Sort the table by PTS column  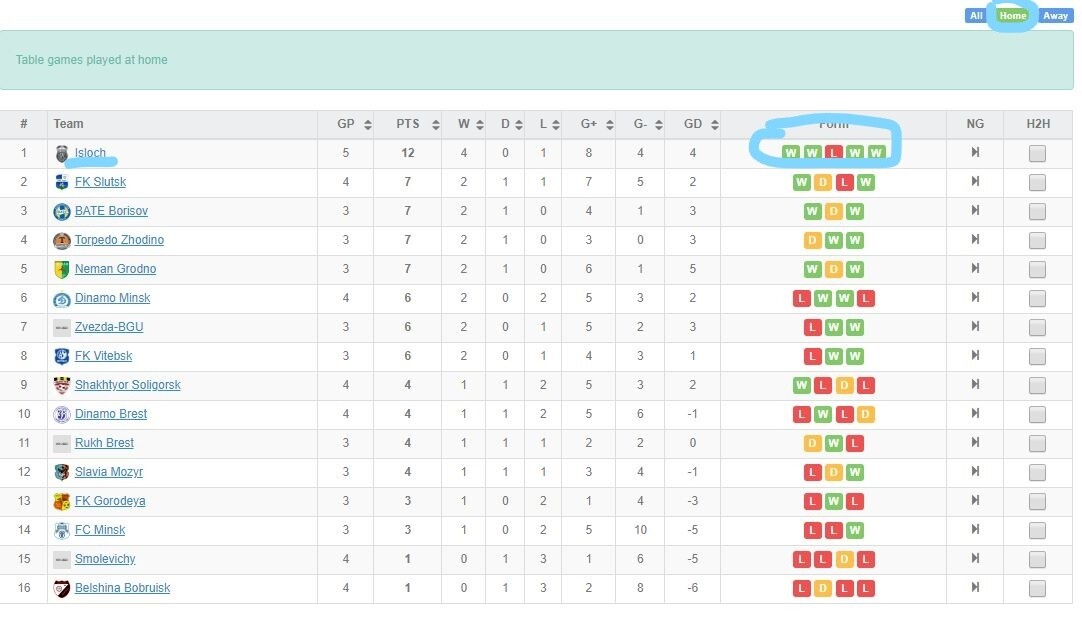click(x=436, y=125)
